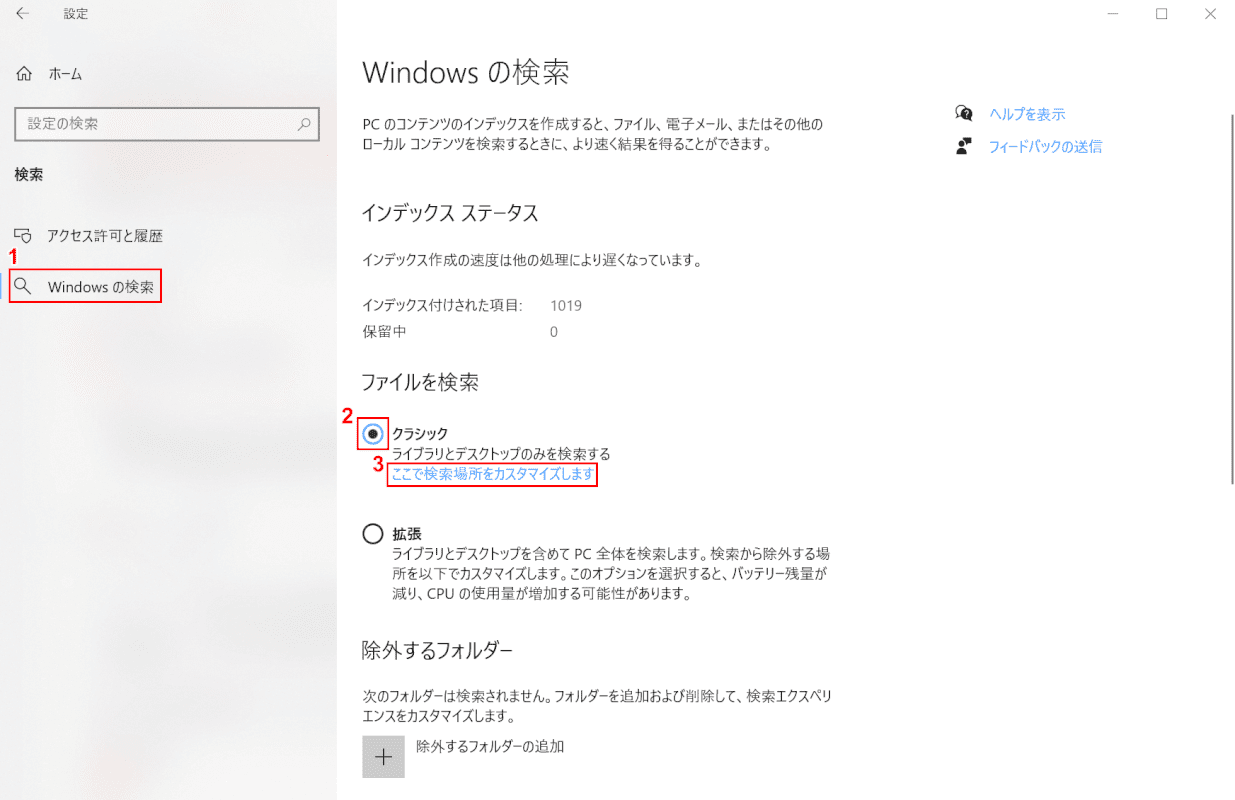Click the vertical scrollbar on the right
This screenshot has width=1235, height=800.
click(1231, 300)
